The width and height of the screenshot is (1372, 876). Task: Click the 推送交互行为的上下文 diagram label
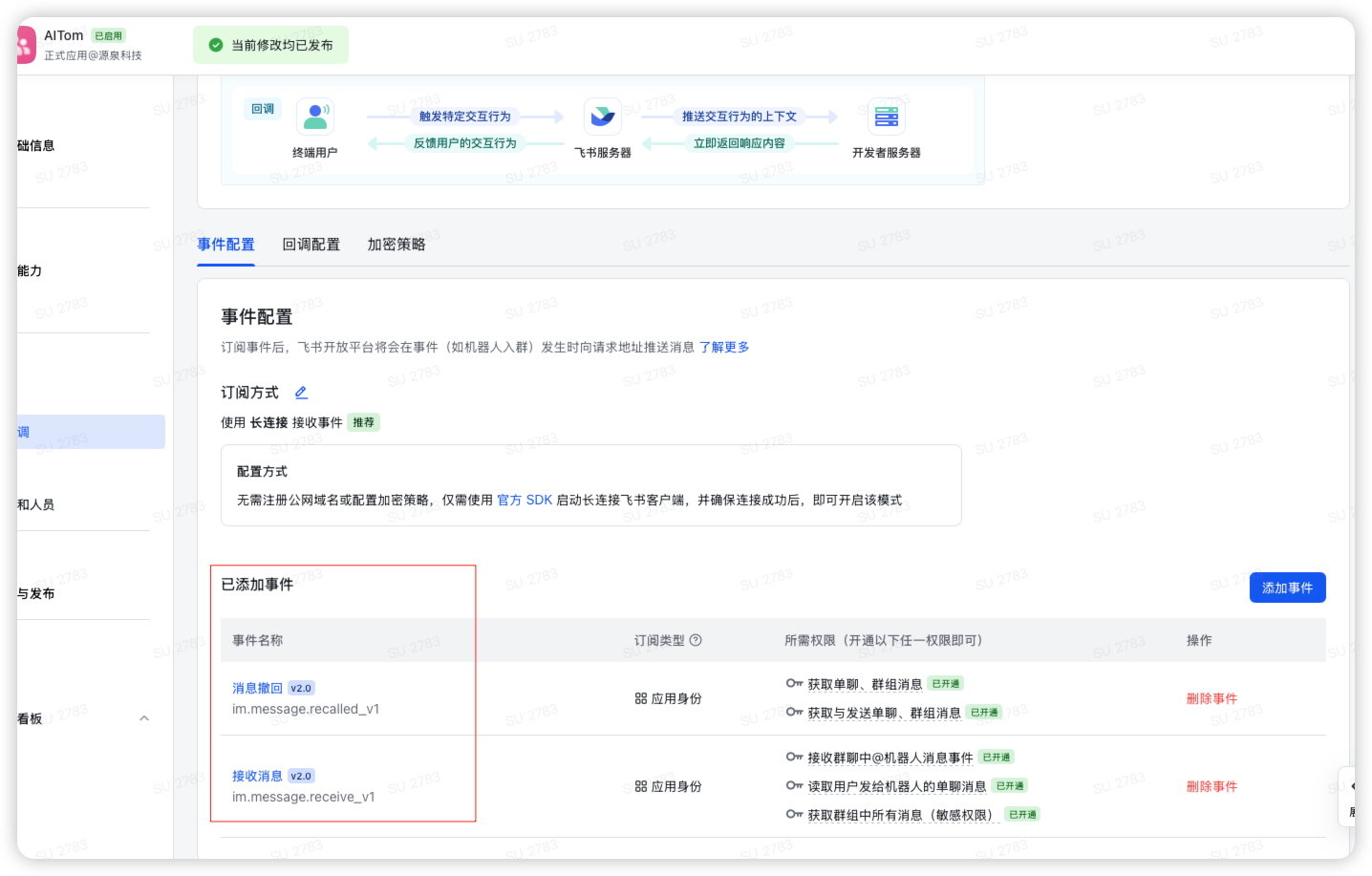point(740,117)
